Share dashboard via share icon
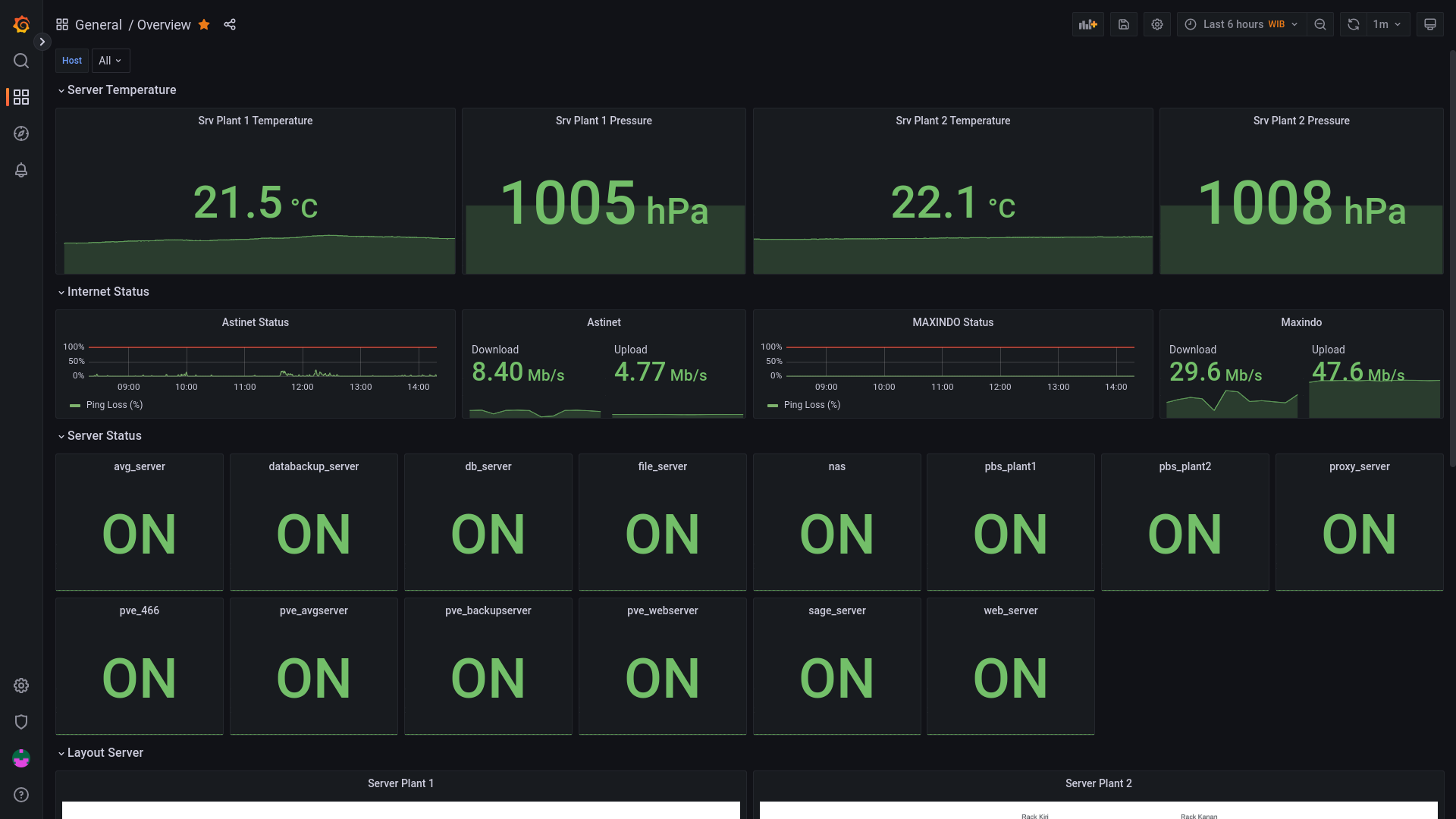This screenshot has width=1456, height=819. [230, 24]
